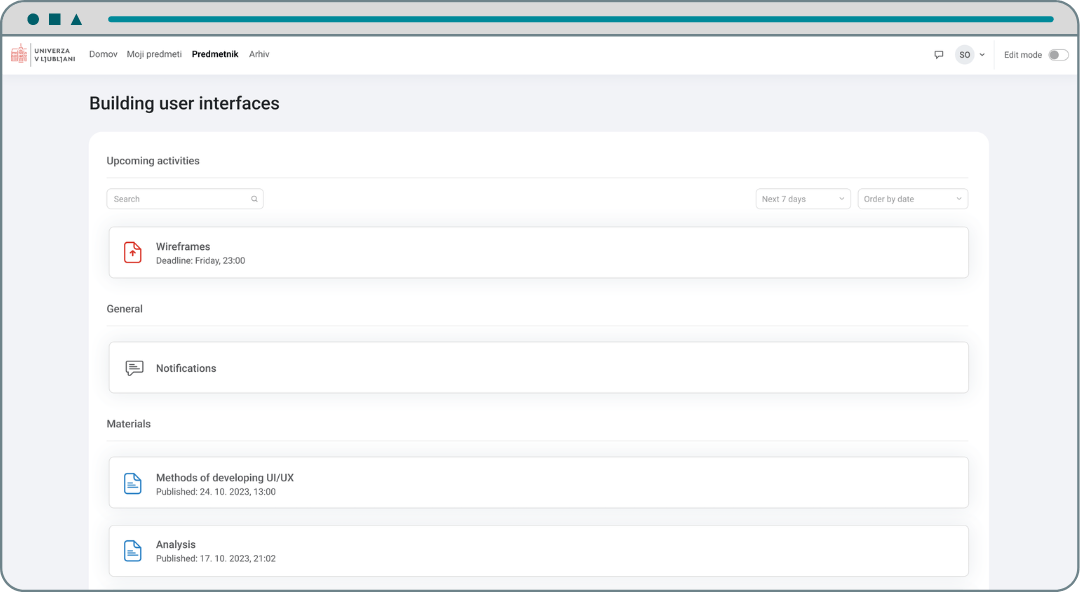
Task: Open the Arhiv menu item
Action: click(x=259, y=54)
